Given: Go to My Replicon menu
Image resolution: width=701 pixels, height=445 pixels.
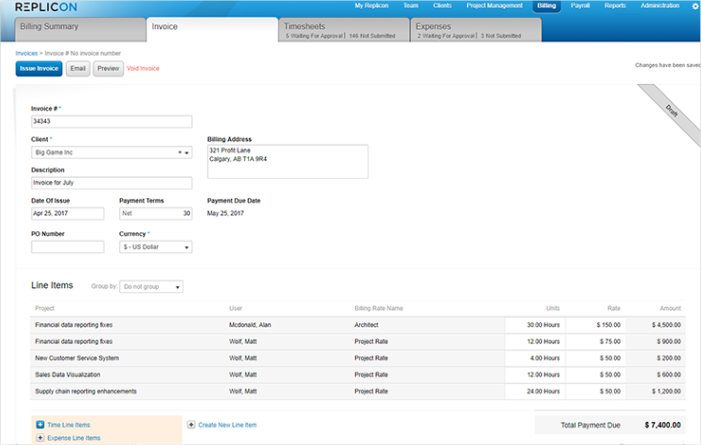Looking at the screenshot, I should coord(371,5).
